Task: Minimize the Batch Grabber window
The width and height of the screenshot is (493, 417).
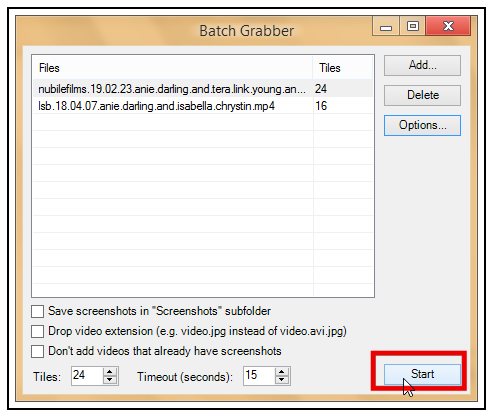Action: pyautogui.click(x=386, y=26)
